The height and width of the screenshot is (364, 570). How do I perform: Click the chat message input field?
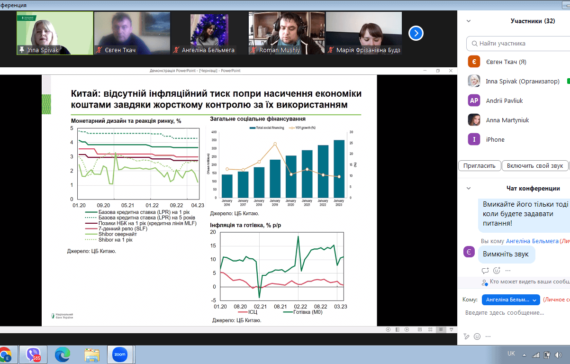(516, 313)
